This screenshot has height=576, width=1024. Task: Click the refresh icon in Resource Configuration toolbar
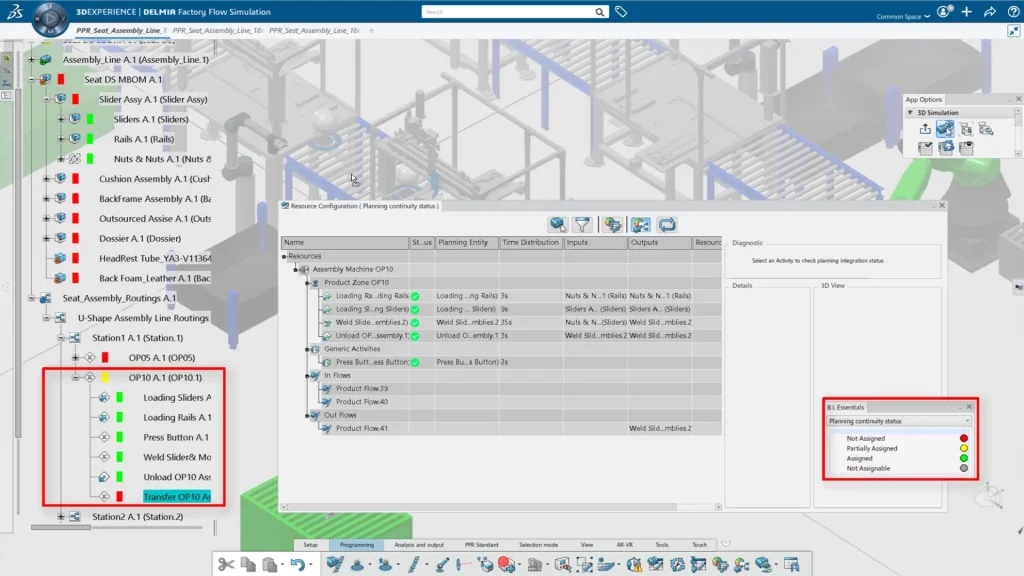click(667, 225)
